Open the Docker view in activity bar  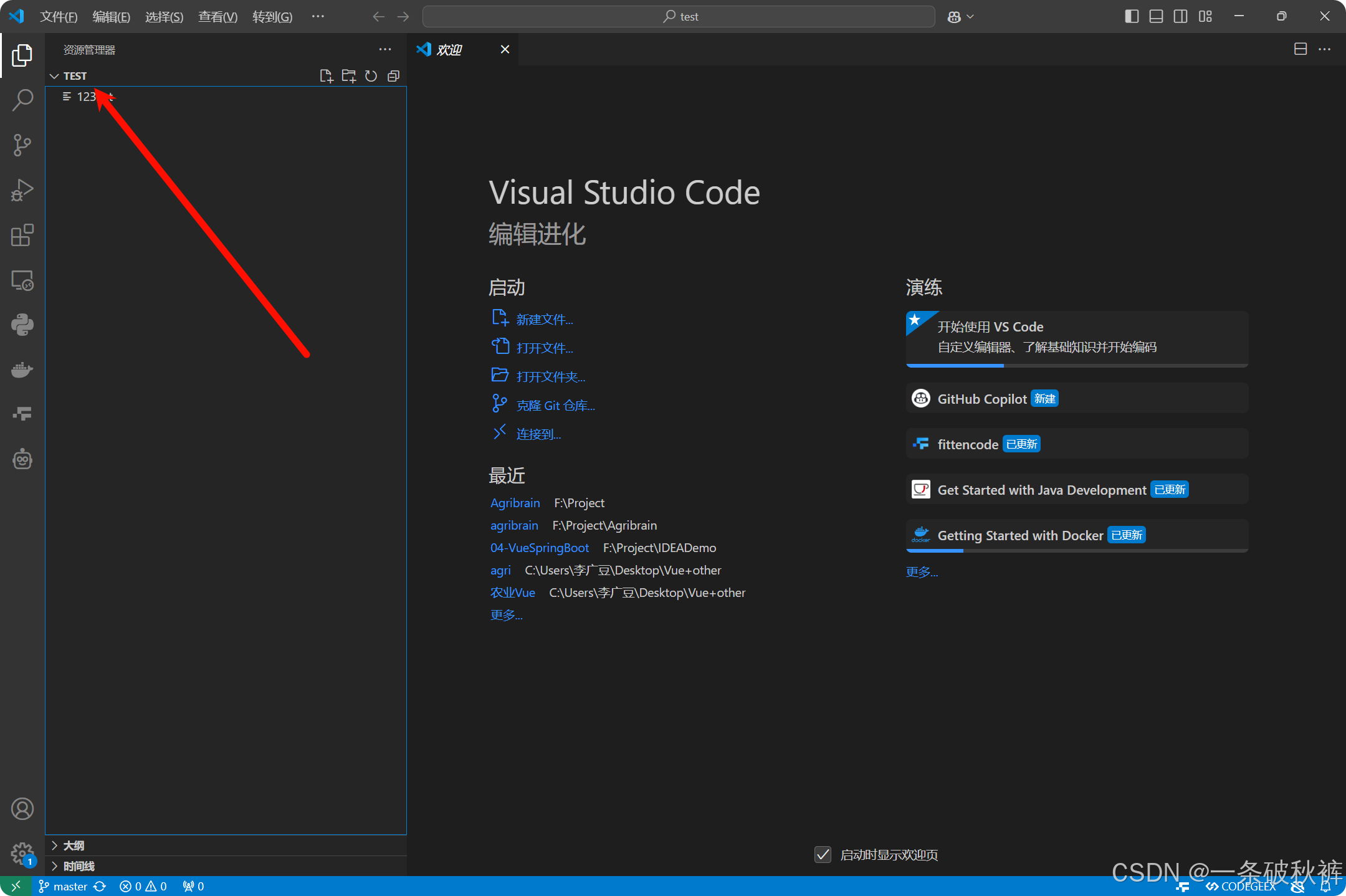click(x=22, y=369)
